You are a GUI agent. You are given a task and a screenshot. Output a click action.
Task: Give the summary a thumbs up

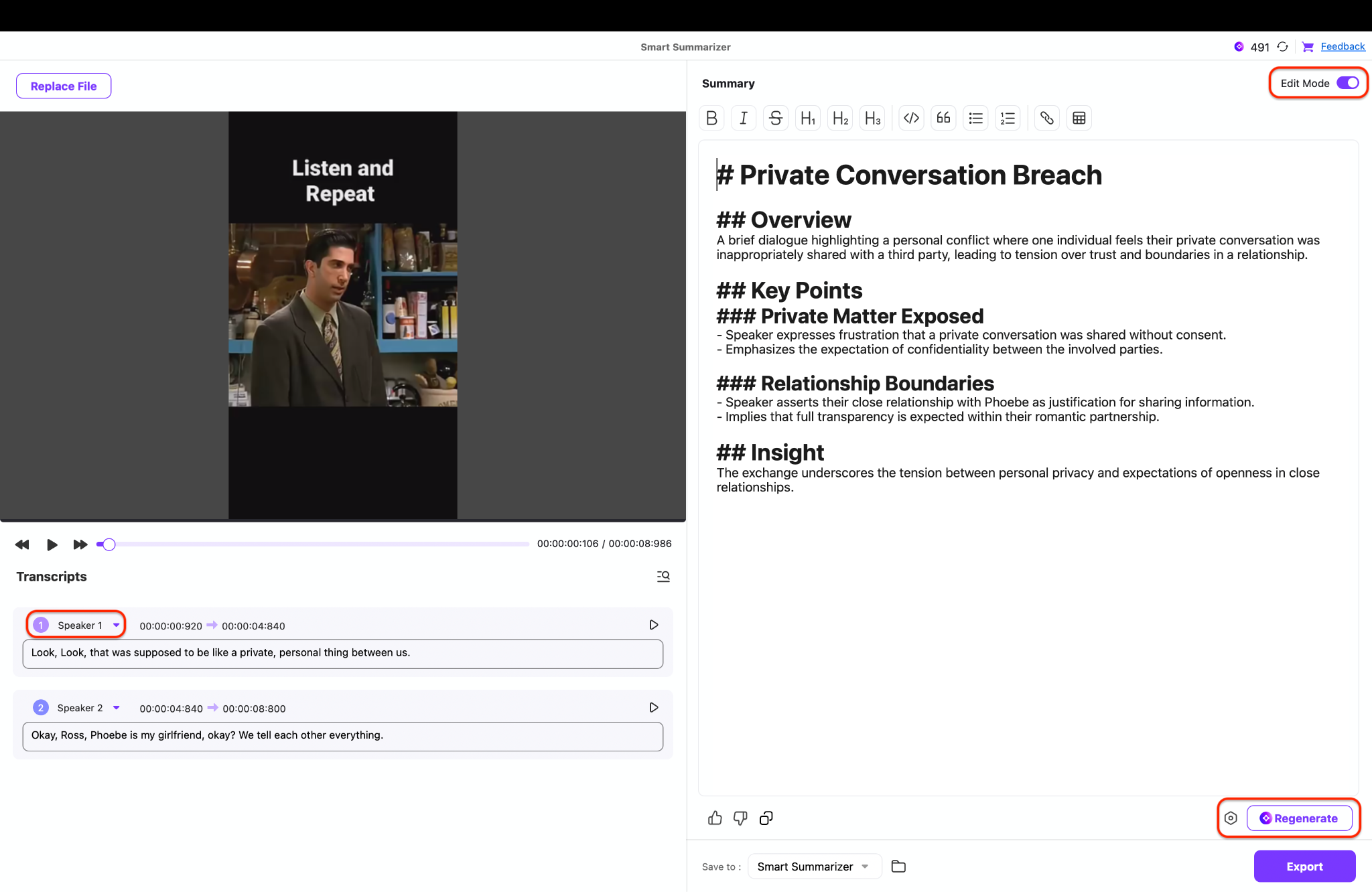(x=715, y=818)
